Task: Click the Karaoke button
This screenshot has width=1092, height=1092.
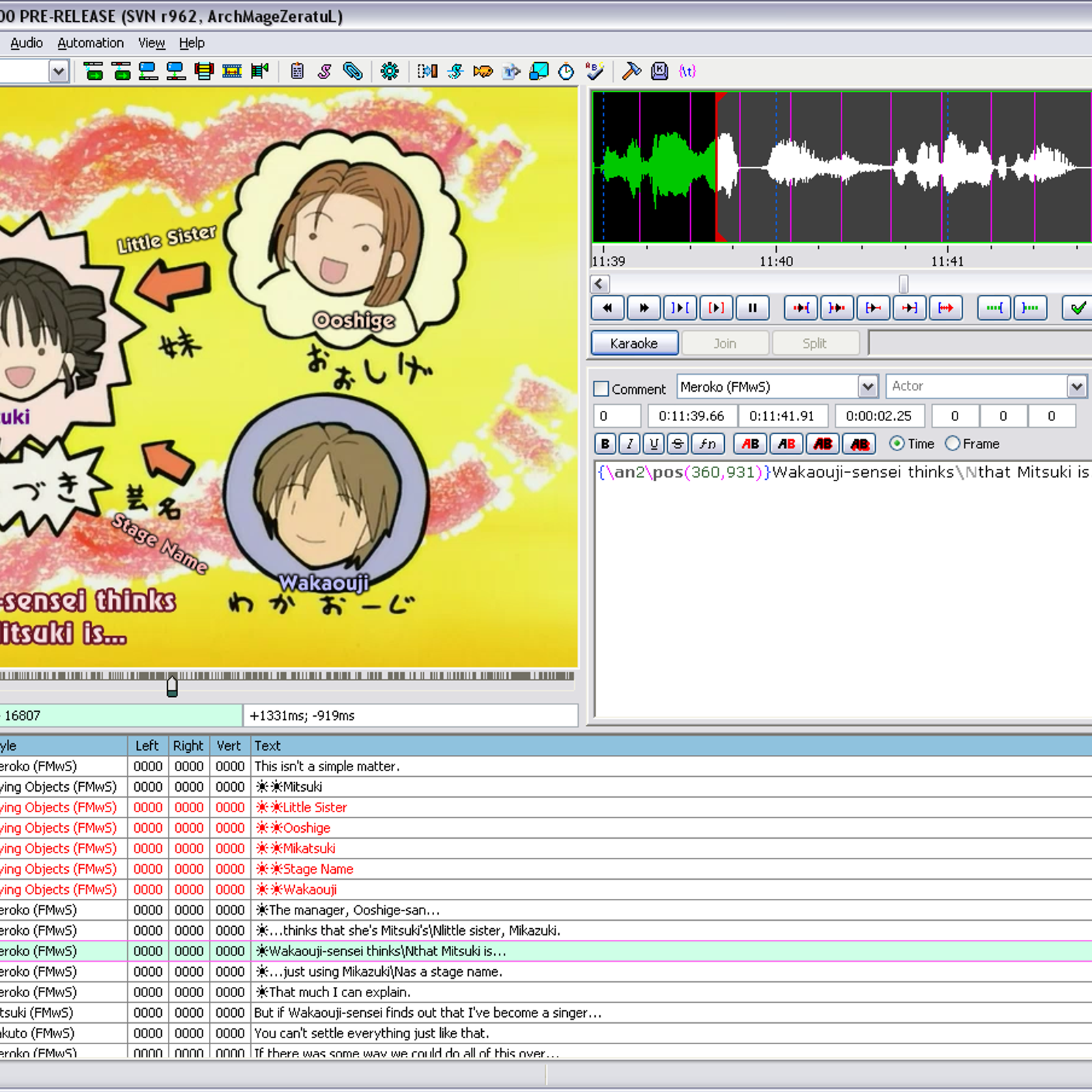Action: [x=635, y=343]
